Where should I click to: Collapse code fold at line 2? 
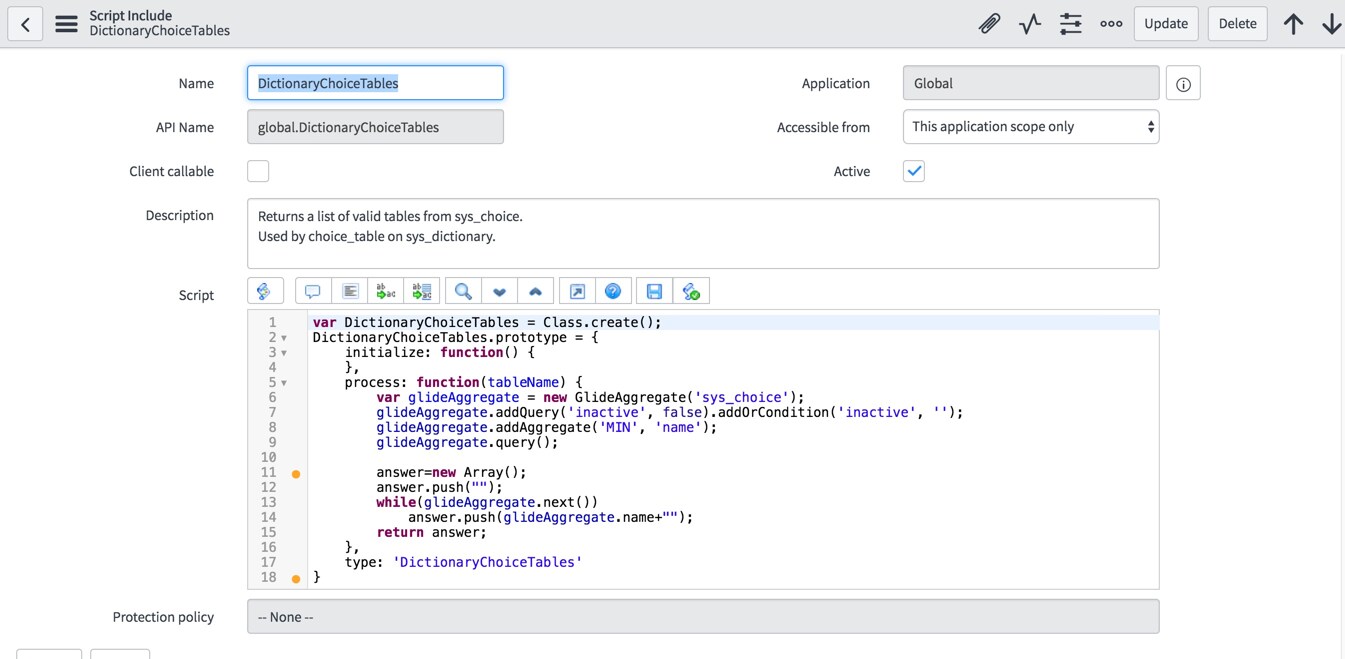(284, 338)
